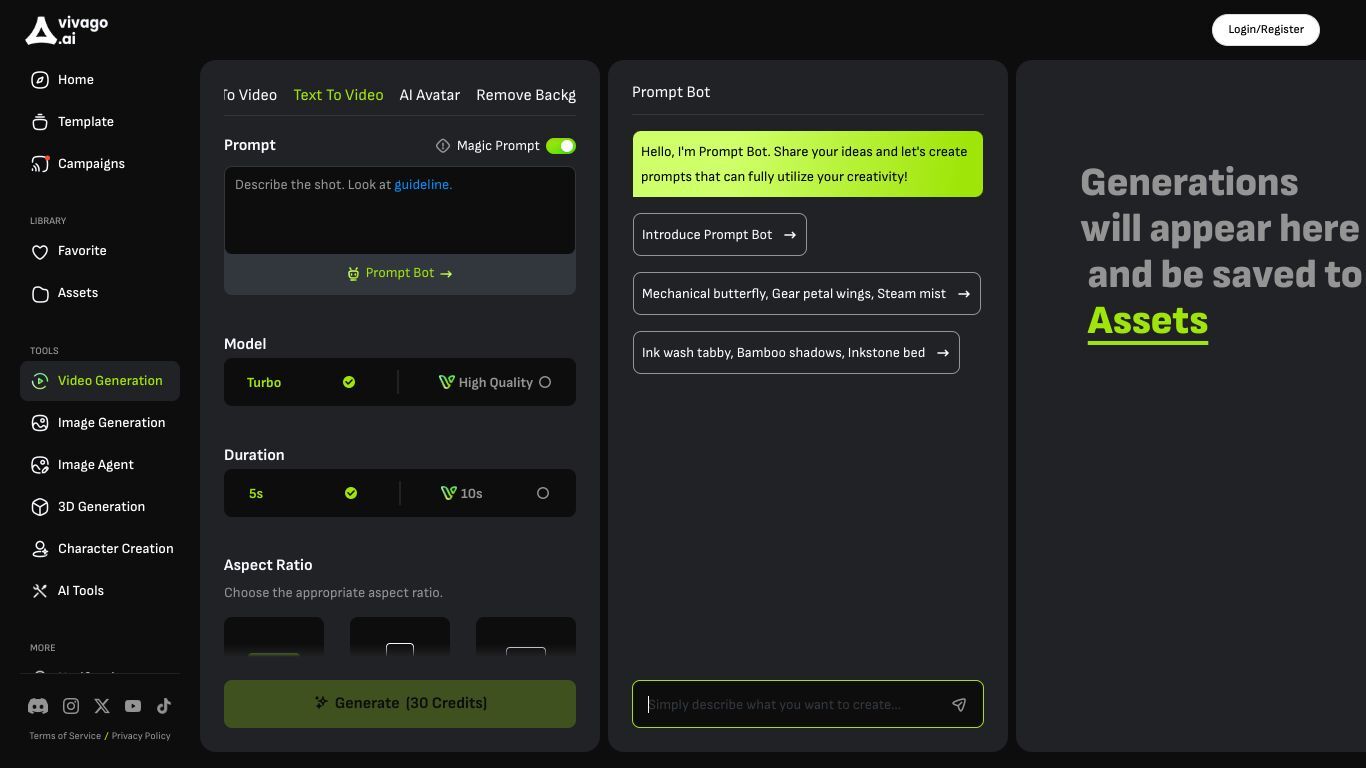Click Generate (30 Credits) button
The height and width of the screenshot is (768, 1366).
click(x=400, y=704)
